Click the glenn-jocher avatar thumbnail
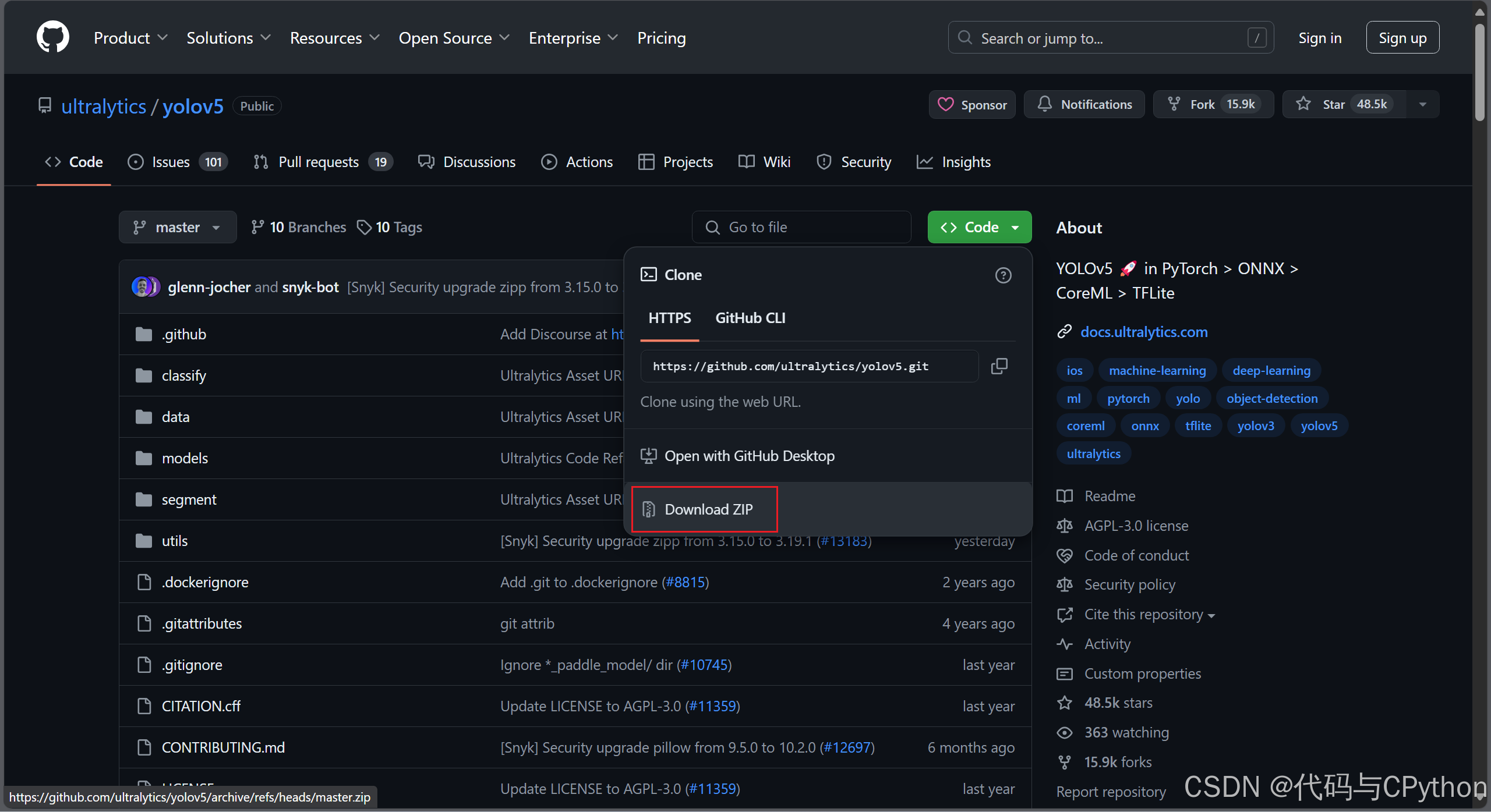This screenshot has width=1491, height=812. tap(142, 287)
